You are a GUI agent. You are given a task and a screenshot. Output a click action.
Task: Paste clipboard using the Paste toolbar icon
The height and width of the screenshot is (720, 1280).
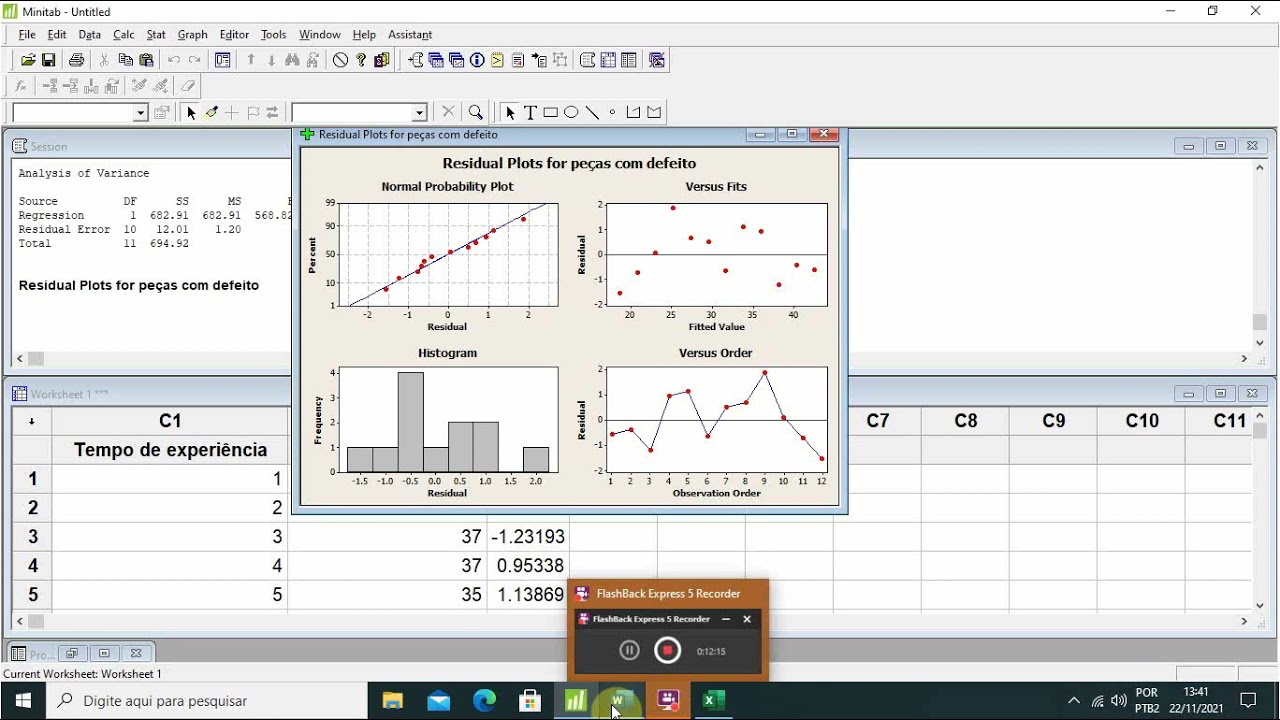(x=146, y=60)
